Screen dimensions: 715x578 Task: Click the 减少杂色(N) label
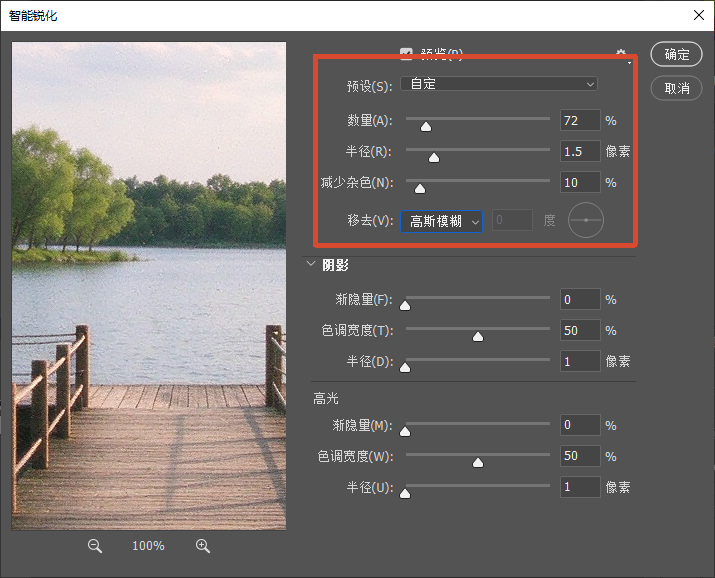click(x=357, y=182)
